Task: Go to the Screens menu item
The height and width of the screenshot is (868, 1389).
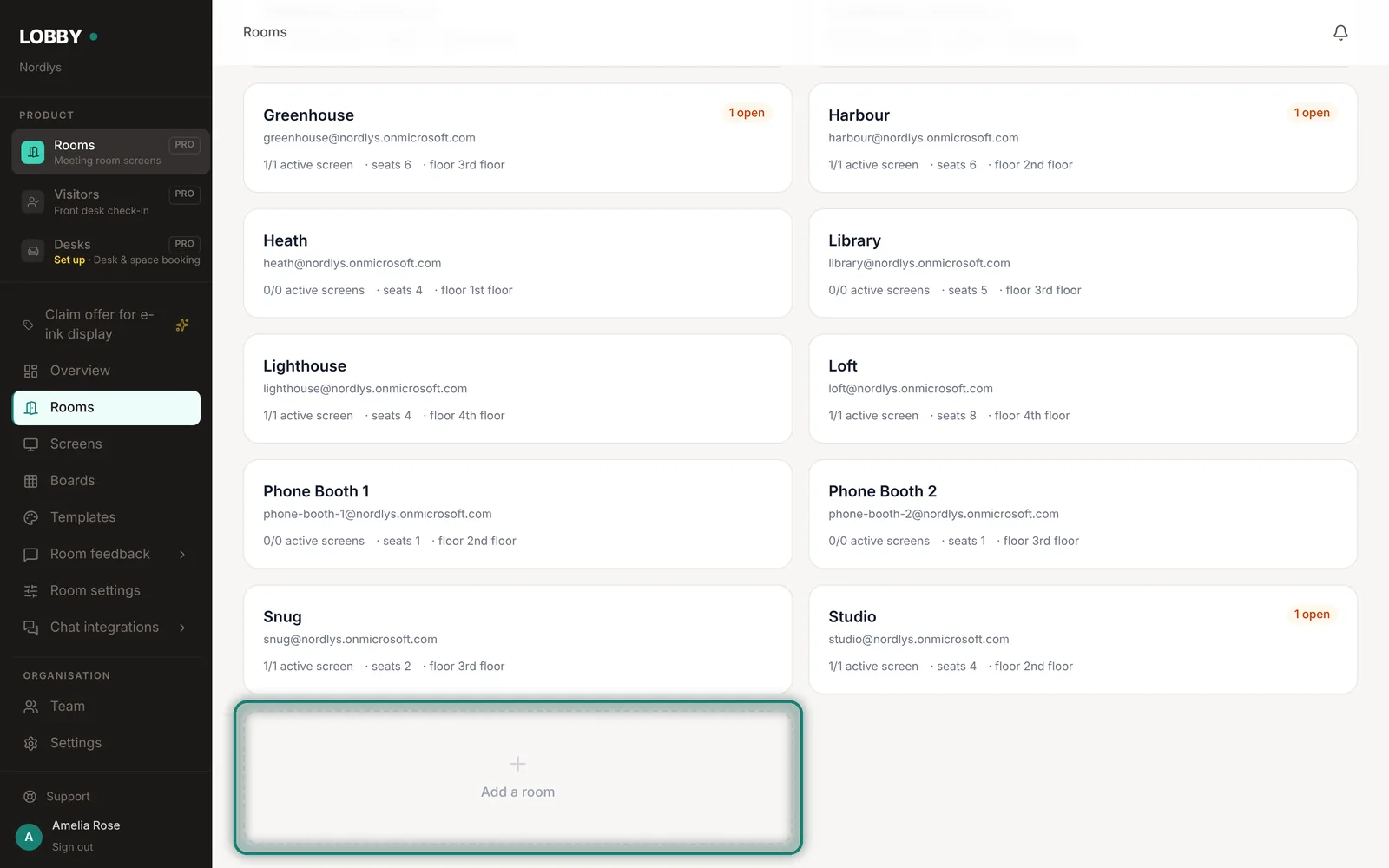Action: (x=107, y=444)
